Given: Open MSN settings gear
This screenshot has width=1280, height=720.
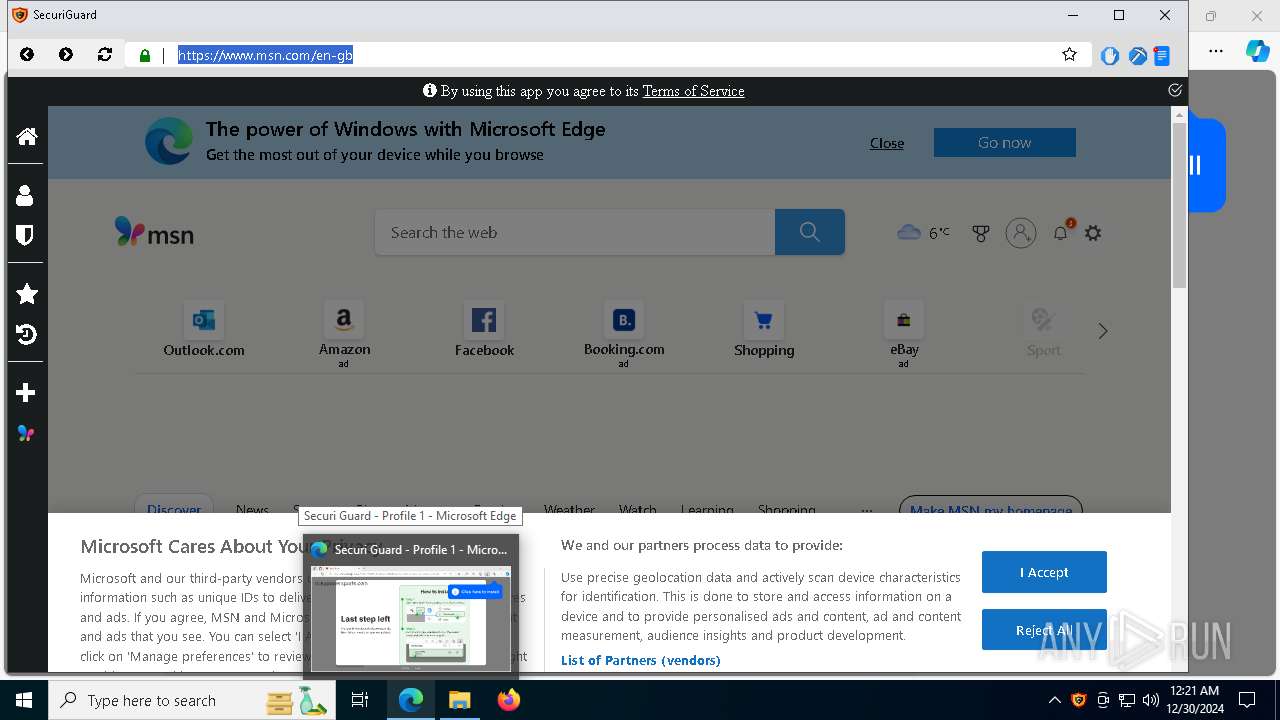Looking at the screenshot, I should click(x=1093, y=233).
